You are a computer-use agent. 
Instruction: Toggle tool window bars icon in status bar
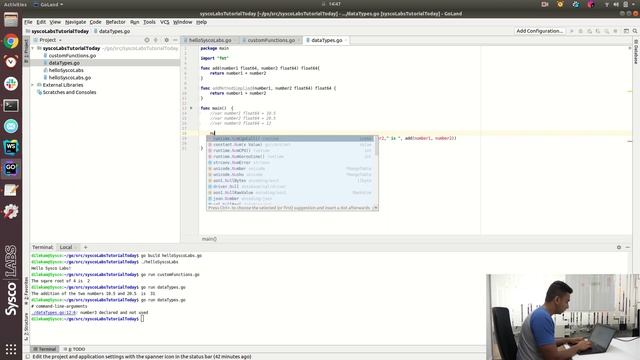27,356
